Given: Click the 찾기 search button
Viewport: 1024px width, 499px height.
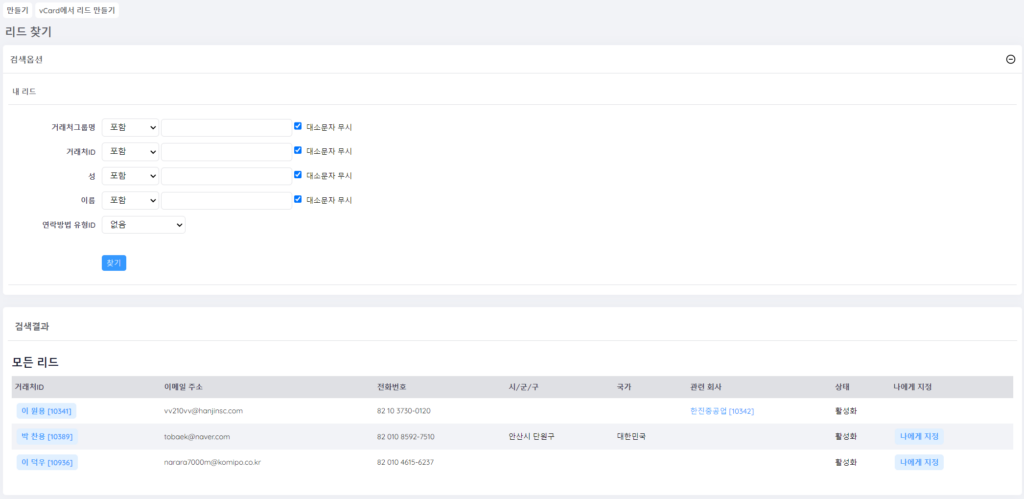Looking at the screenshot, I should pyautogui.click(x=114, y=263).
